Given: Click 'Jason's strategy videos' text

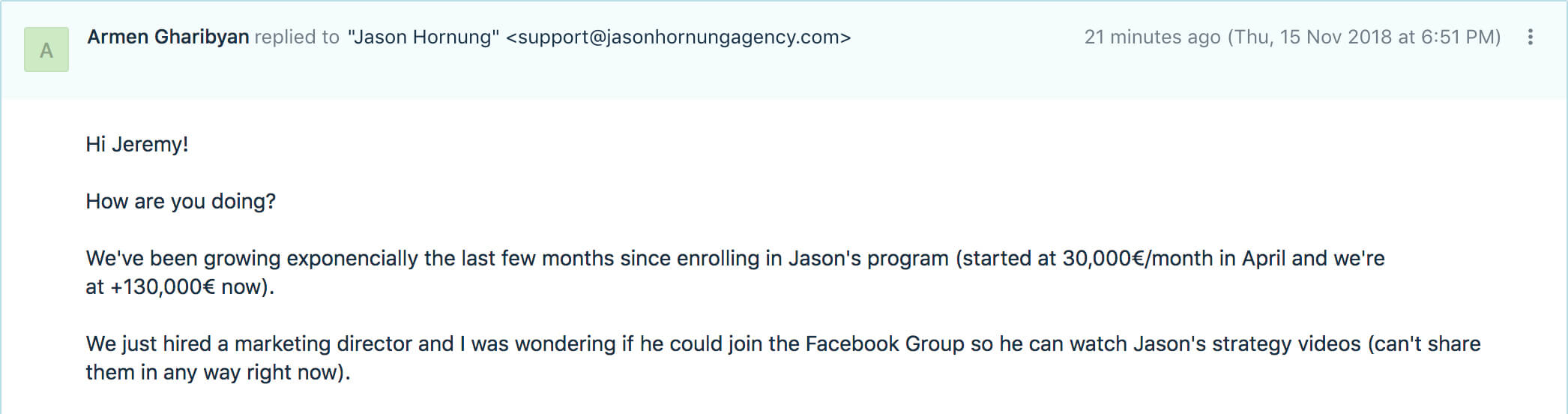Looking at the screenshot, I should click(1246, 343).
